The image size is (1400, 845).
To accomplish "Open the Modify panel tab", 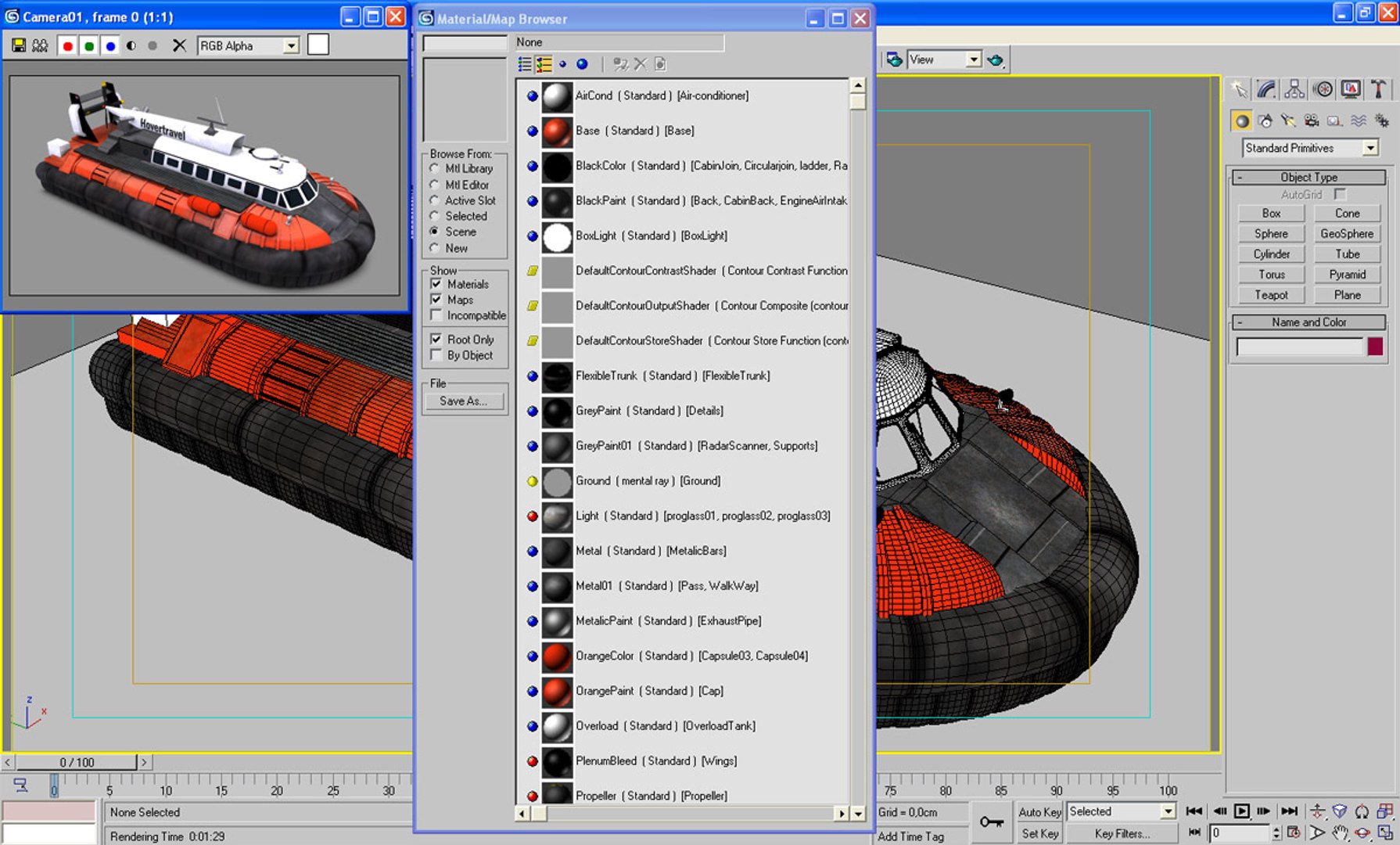I will point(1266,89).
